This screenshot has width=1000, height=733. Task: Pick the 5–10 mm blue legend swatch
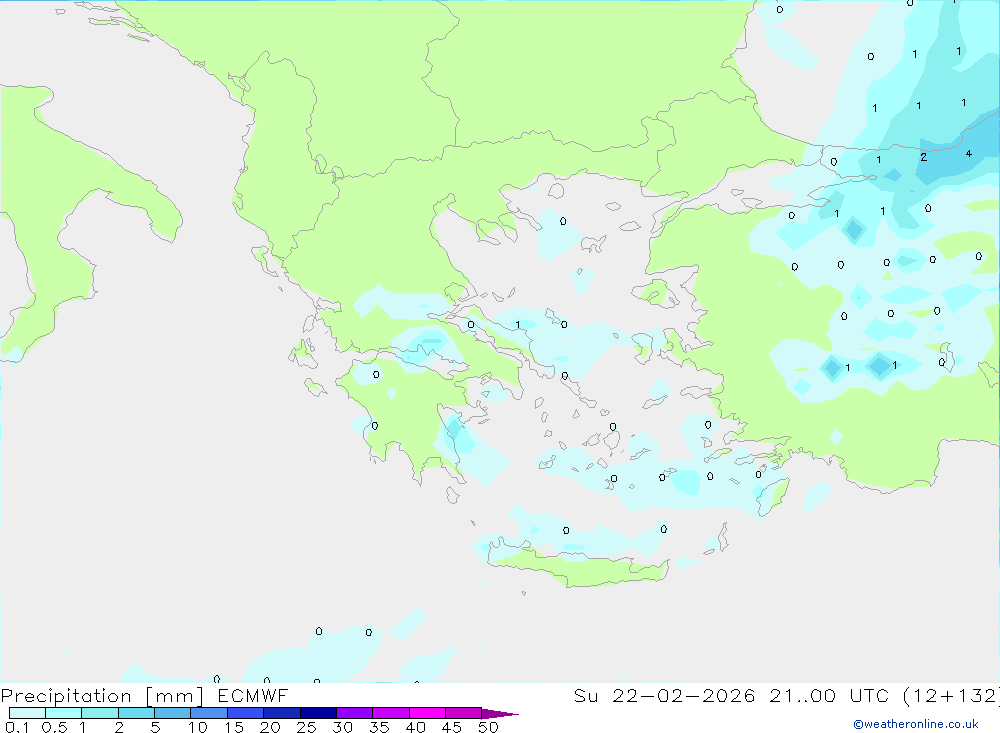(173, 713)
